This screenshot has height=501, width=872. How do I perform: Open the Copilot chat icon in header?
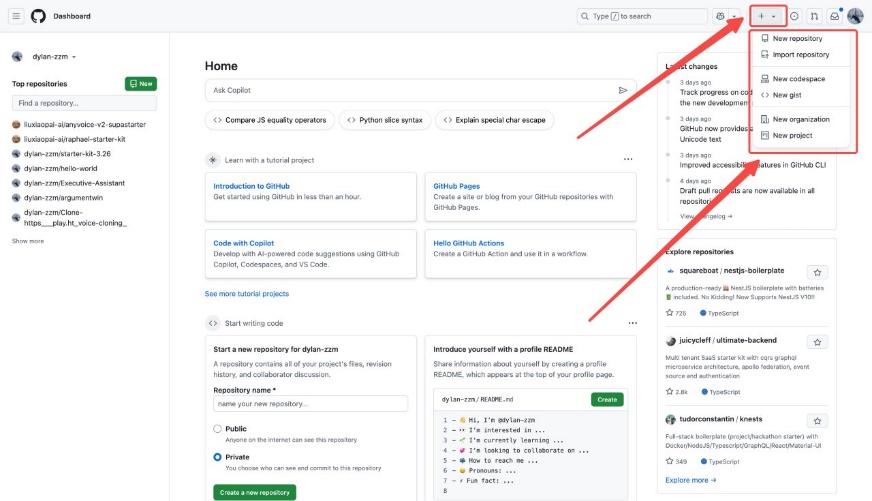[x=720, y=16]
